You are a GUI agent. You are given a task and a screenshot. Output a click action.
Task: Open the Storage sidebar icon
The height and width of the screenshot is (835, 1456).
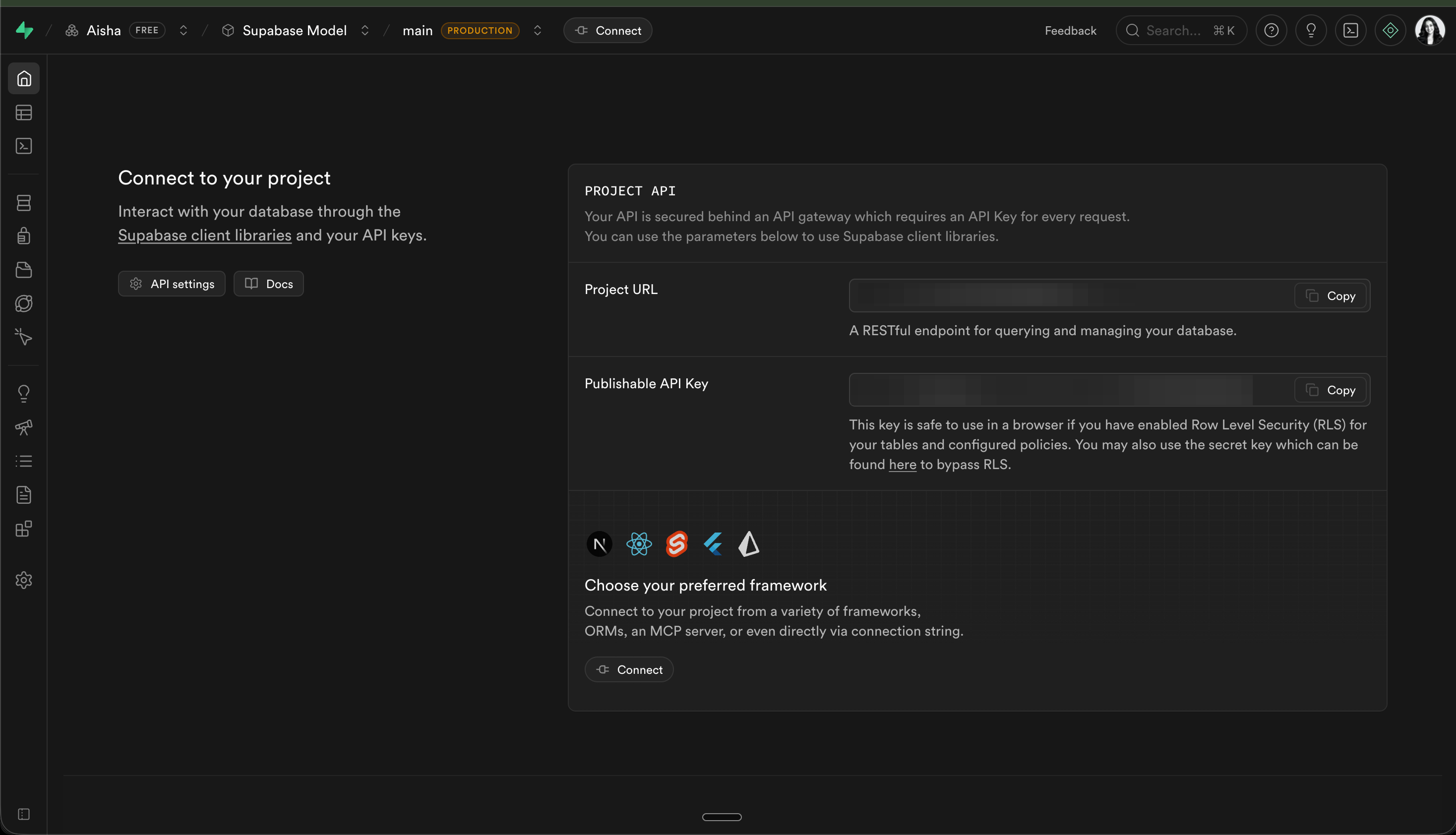pyautogui.click(x=23, y=270)
